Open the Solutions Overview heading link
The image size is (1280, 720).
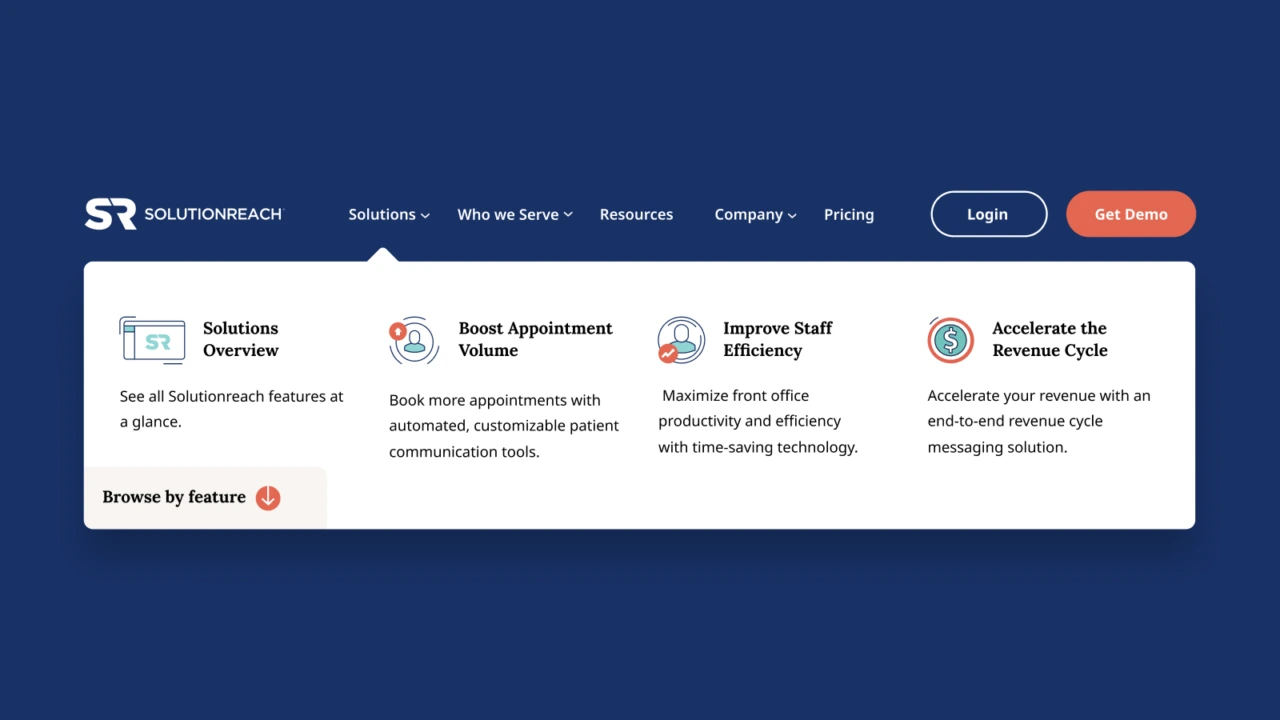click(x=241, y=339)
